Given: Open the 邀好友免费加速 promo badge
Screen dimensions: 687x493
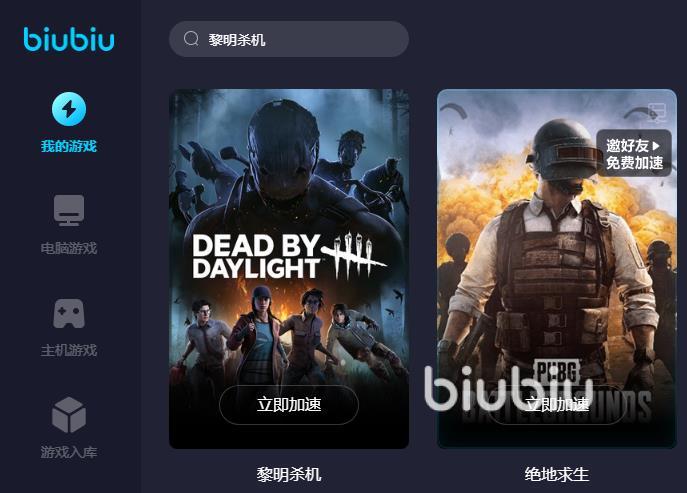Looking at the screenshot, I should point(634,153).
